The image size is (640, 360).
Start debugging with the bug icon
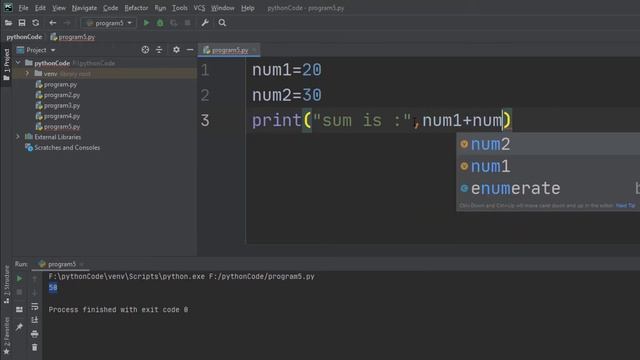(160, 23)
